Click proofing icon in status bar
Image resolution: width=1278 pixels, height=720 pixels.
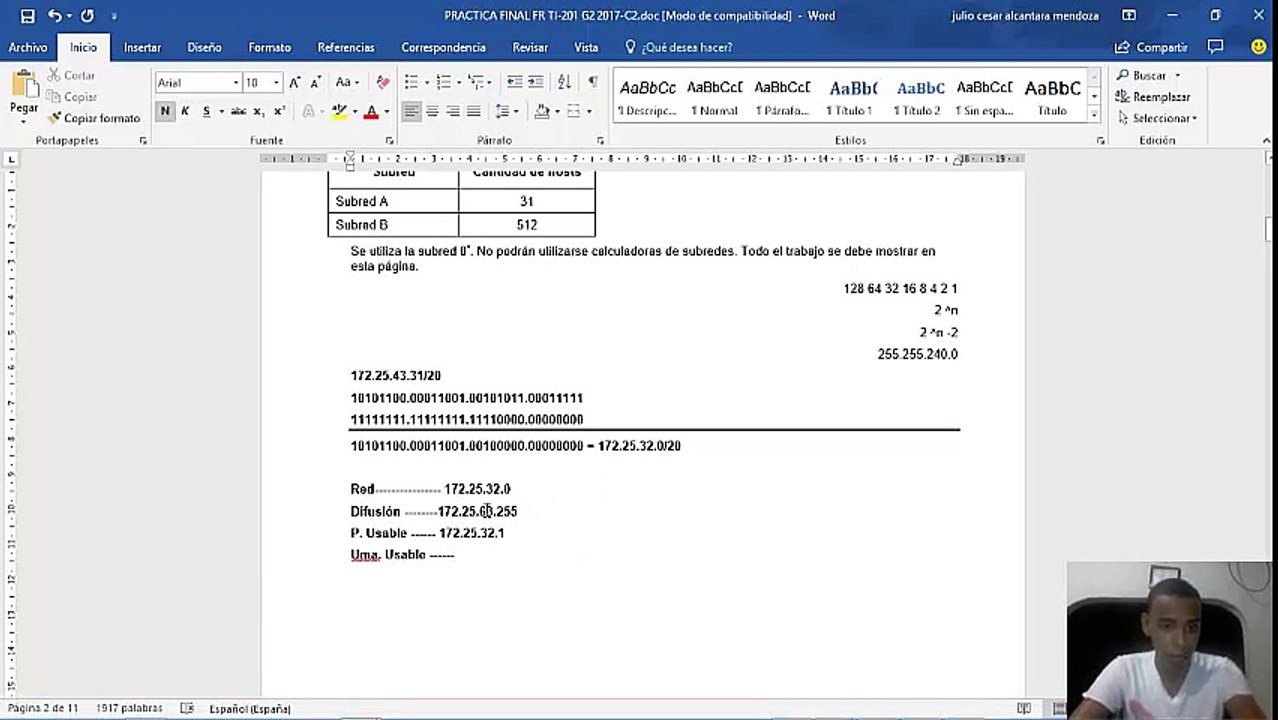pyautogui.click(x=186, y=708)
